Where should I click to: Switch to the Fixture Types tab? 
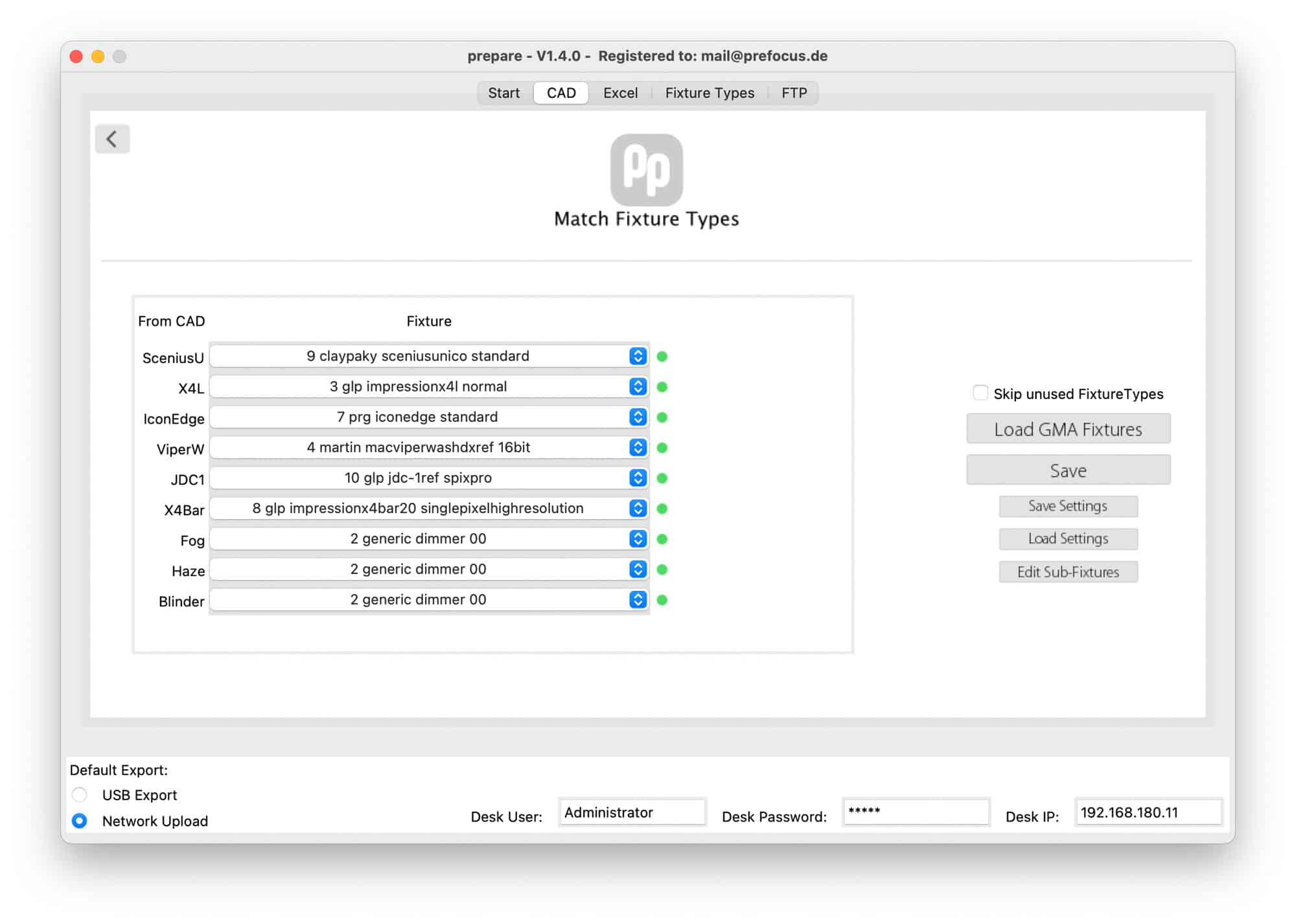click(709, 93)
